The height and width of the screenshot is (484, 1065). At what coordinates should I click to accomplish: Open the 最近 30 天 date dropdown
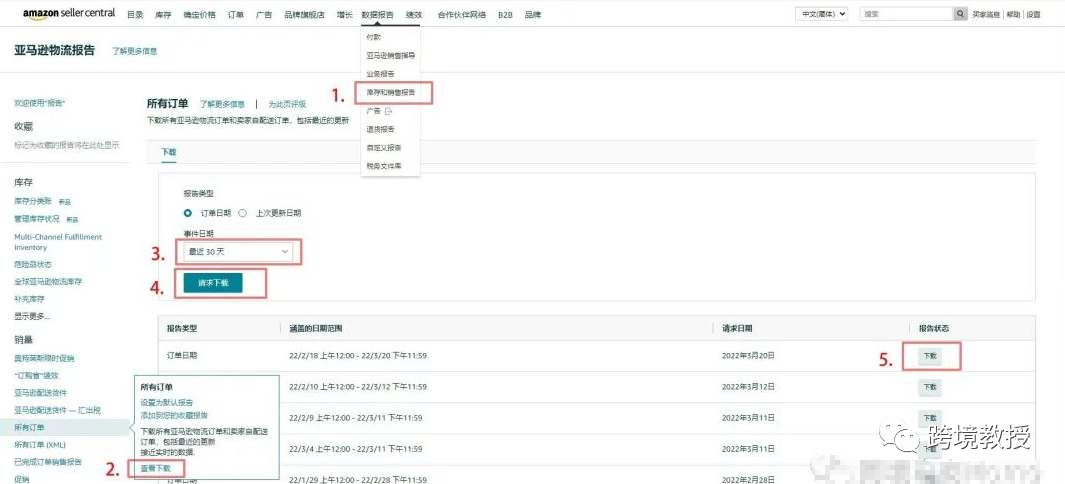[238, 252]
